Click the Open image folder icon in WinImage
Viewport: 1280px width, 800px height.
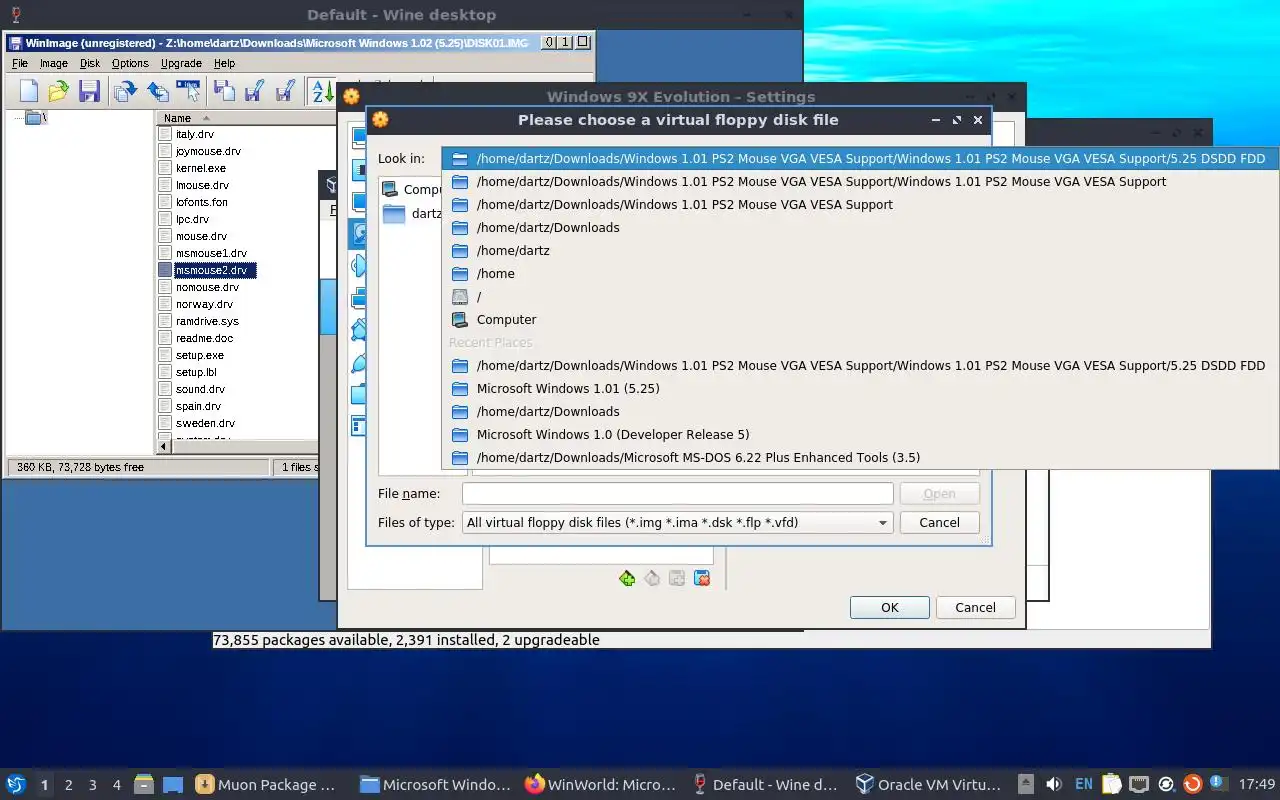pos(58,92)
